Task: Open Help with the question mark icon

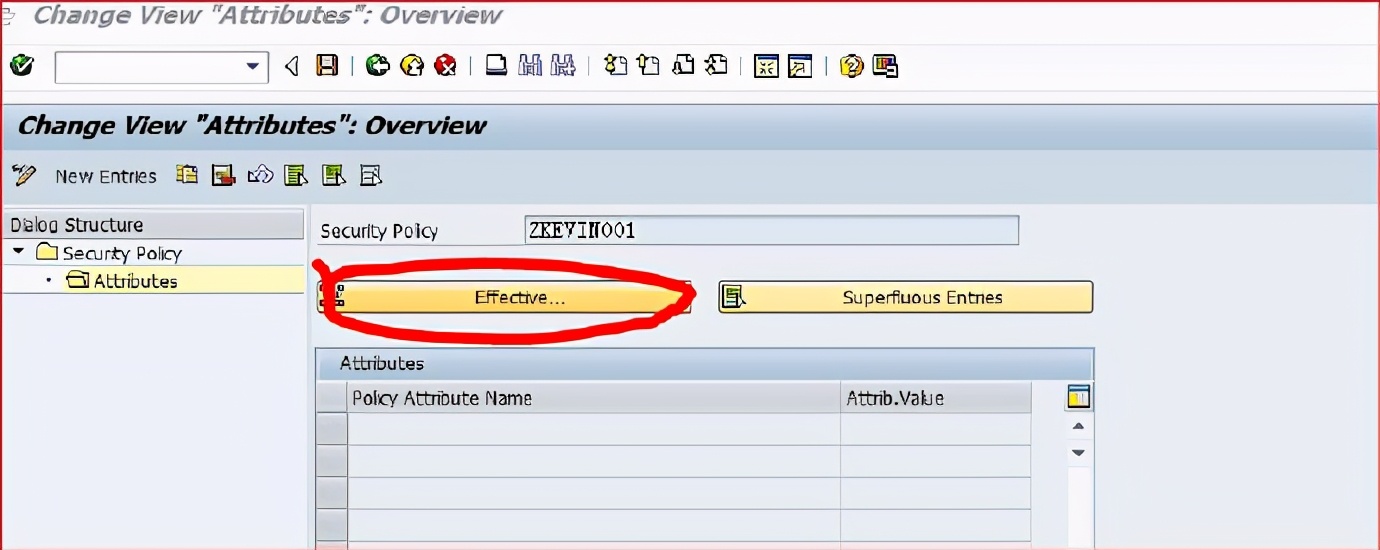Action: [851, 67]
